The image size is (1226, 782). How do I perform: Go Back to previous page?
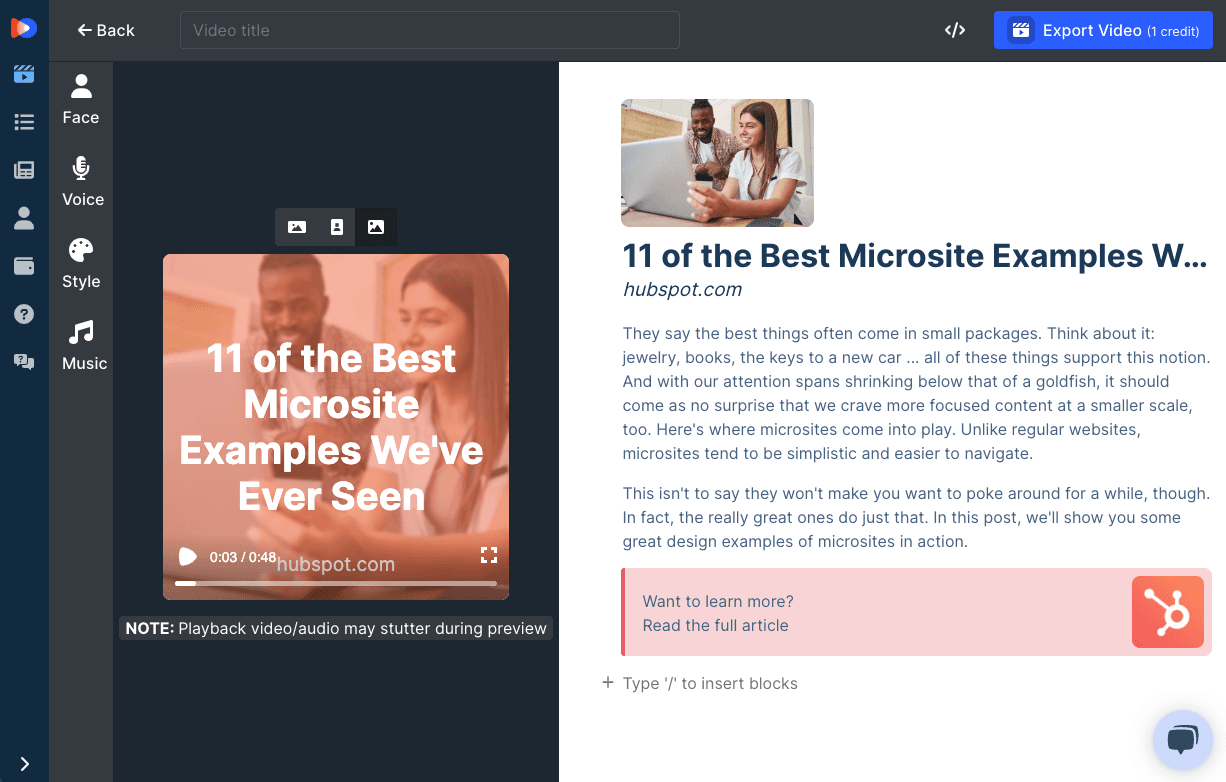106,30
